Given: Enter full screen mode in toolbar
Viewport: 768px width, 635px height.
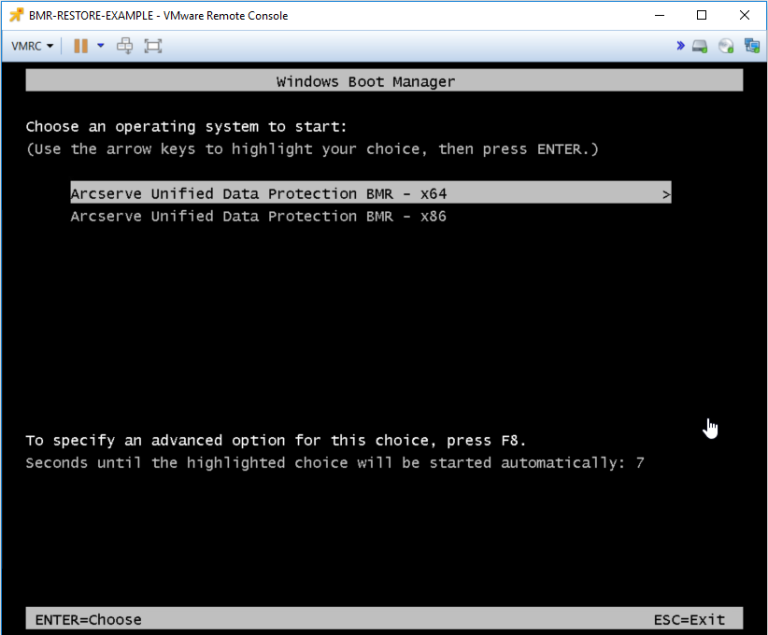Looking at the screenshot, I should [x=153, y=46].
